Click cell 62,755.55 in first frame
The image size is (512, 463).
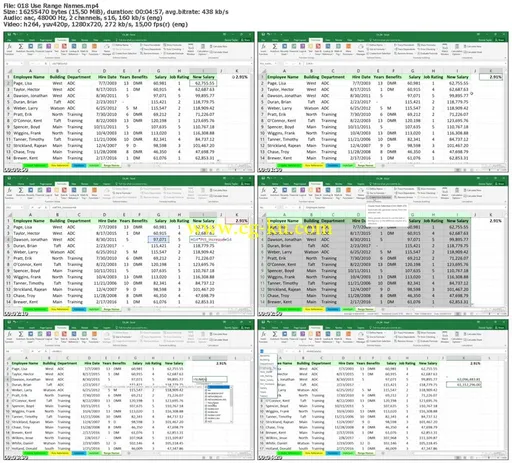[203, 83]
